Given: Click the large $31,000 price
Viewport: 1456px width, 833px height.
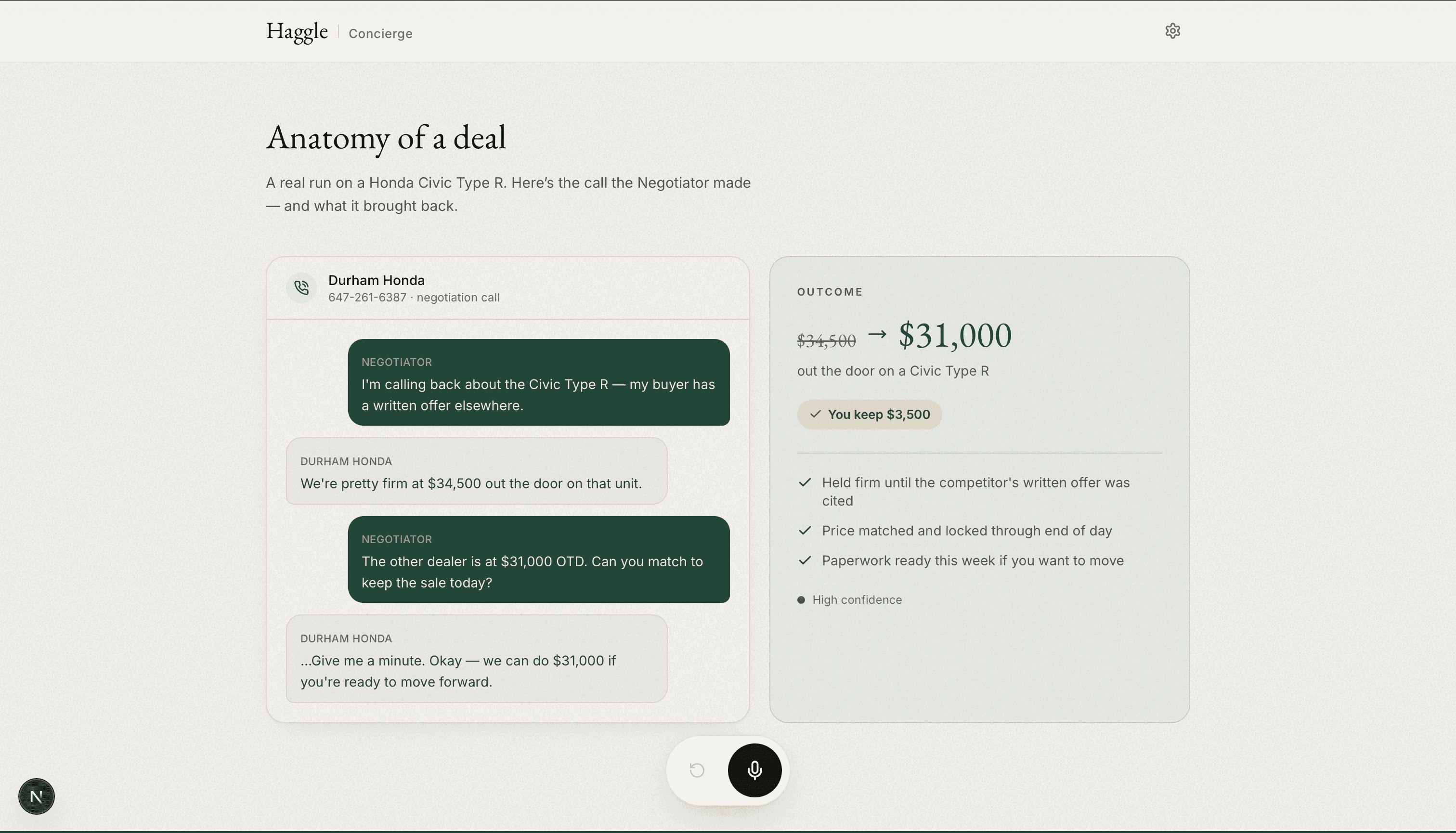Looking at the screenshot, I should (x=955, y=335).
